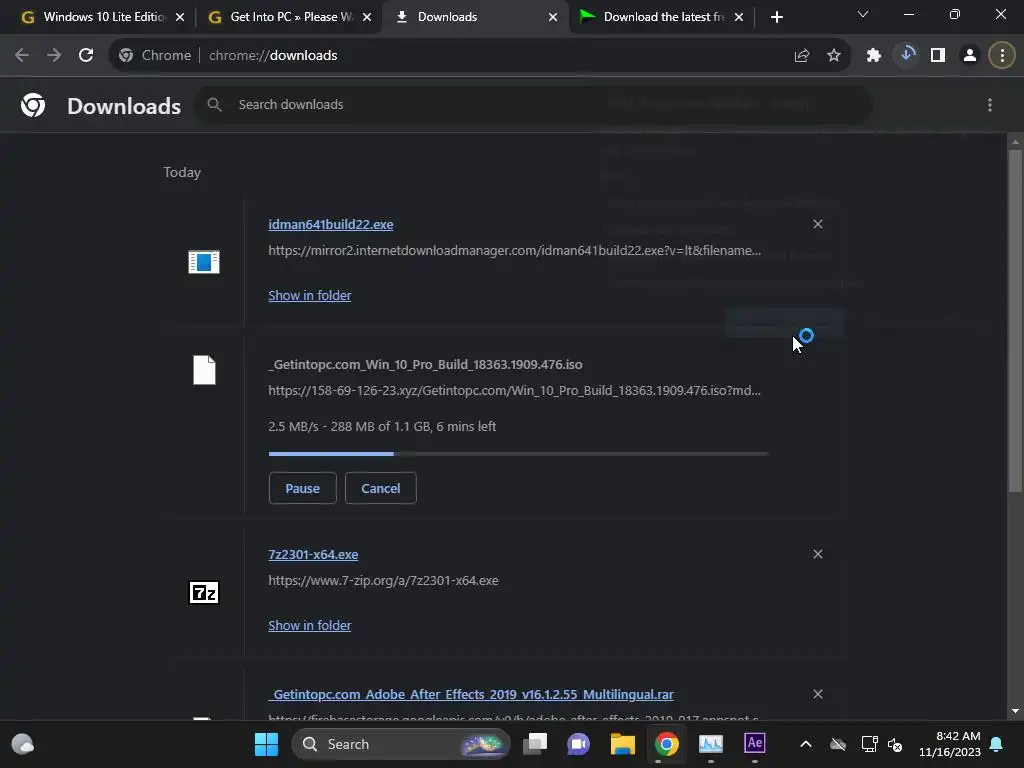Click the ISO download source URL
Viewport: 1024px width, 768px height.
click(515, 391)
